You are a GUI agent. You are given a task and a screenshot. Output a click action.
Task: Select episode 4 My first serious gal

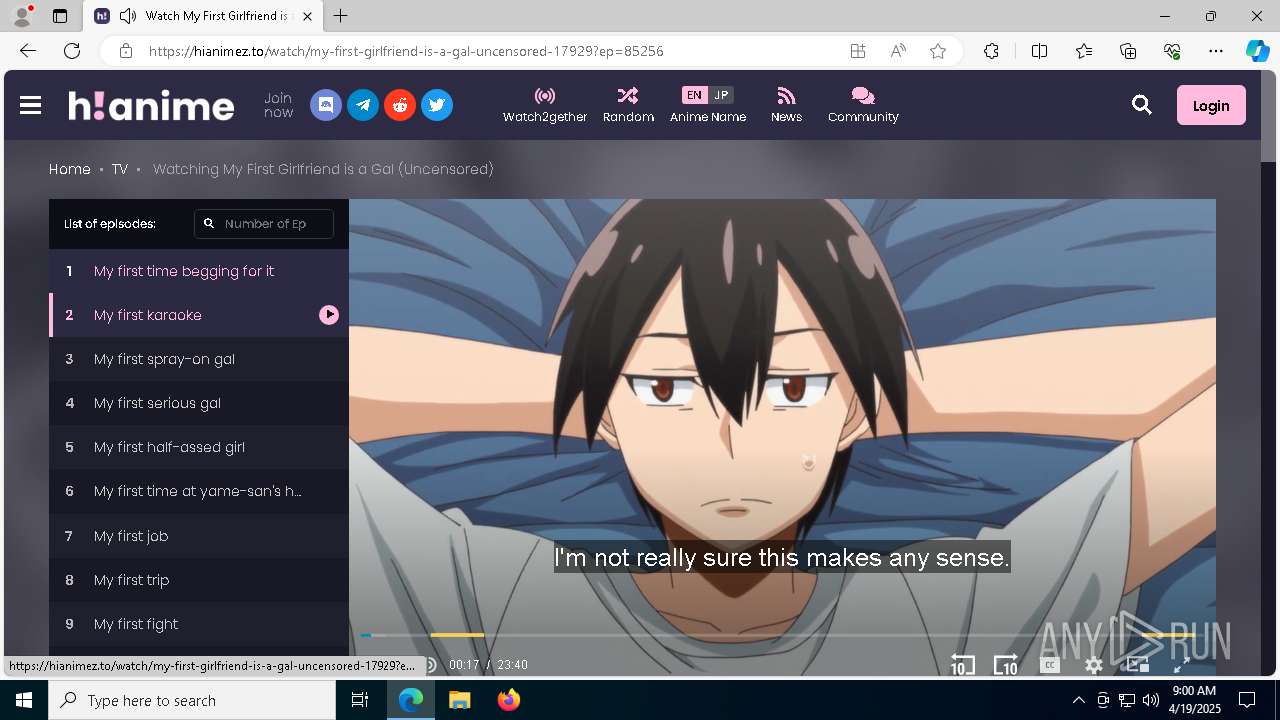pyautogui.click(x=199, y=403)
